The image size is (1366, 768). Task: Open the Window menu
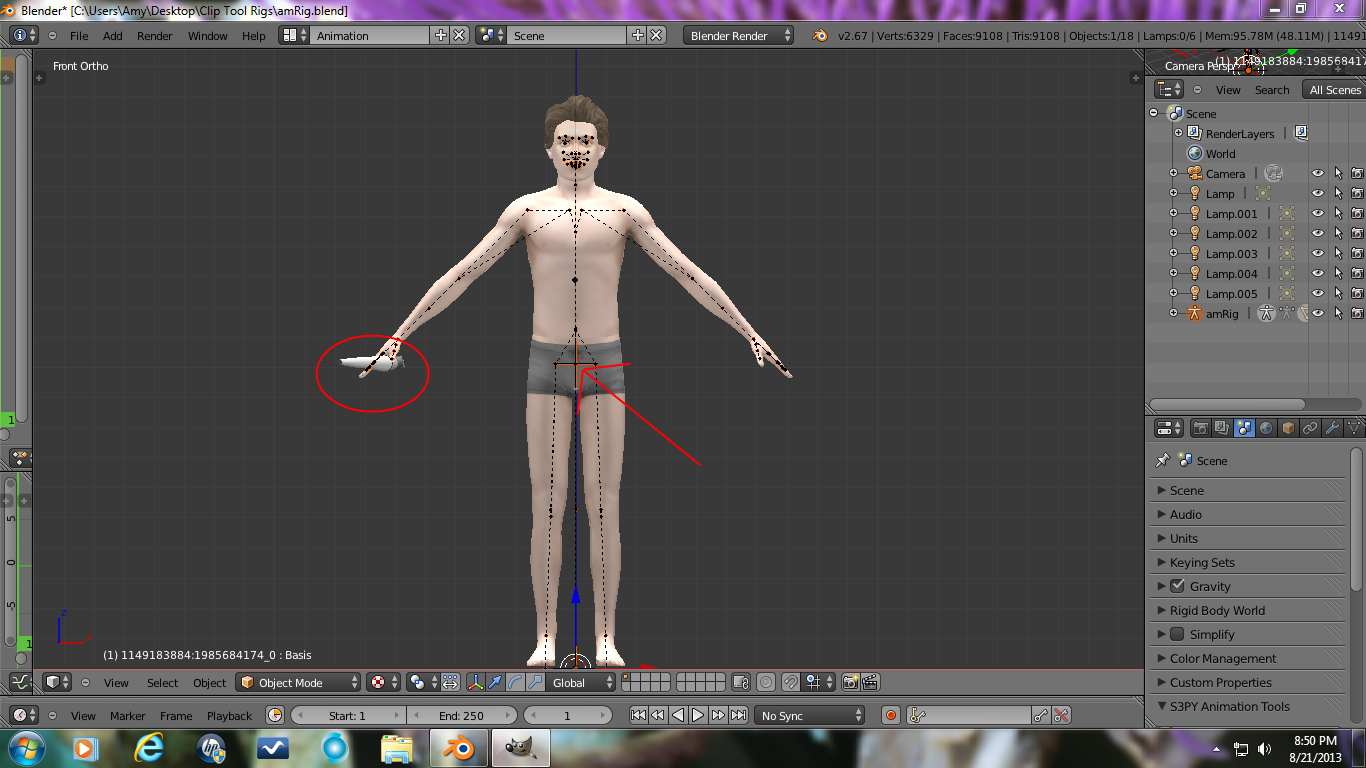point(208,35)
